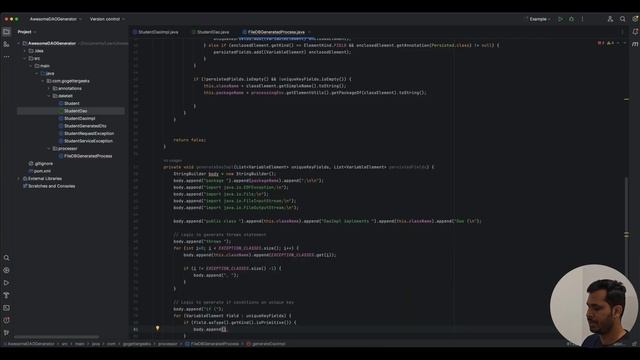Click gogettergeeks breadcrumb in navigation bar
640x360 pixels.
[x=136, y=344]
